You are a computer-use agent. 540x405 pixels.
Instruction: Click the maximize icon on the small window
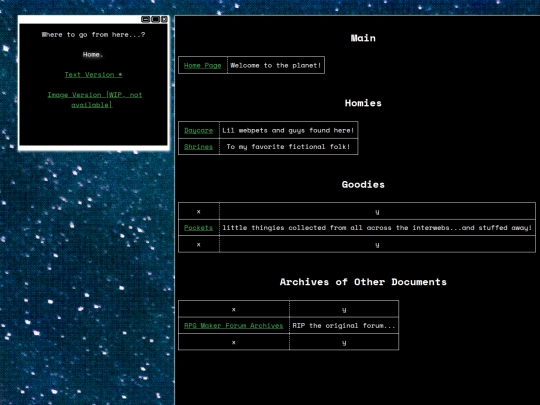[x=155, y=19]
